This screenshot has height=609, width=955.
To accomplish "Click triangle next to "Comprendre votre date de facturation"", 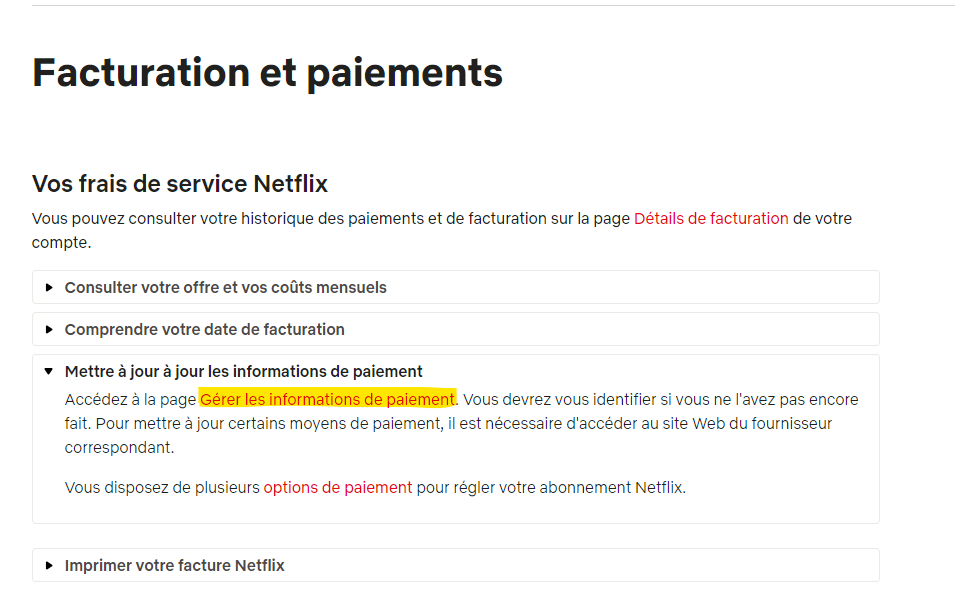I will click(49, 330).
